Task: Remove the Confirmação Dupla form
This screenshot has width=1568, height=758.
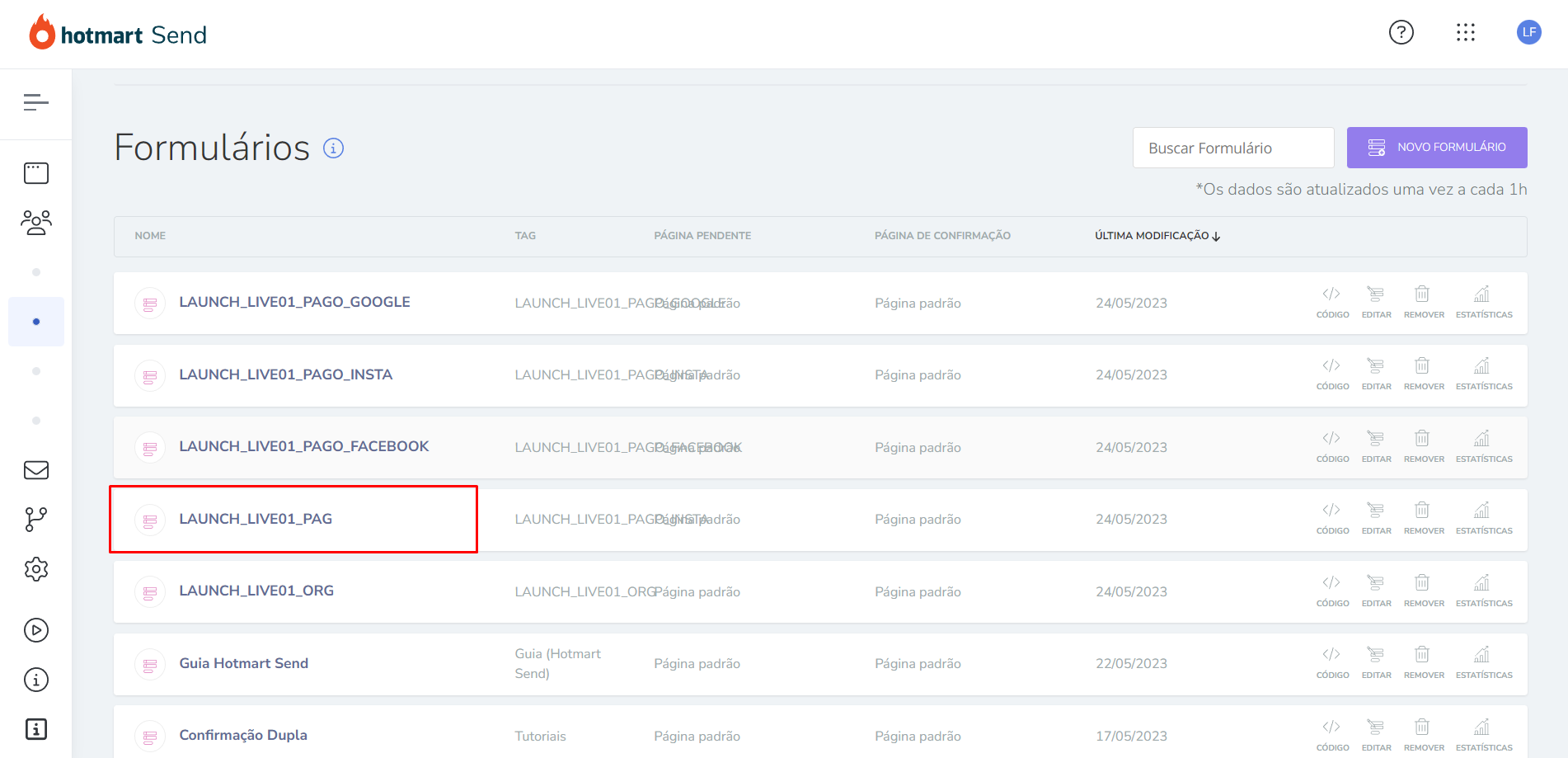Action: [x=1424, y=736]
